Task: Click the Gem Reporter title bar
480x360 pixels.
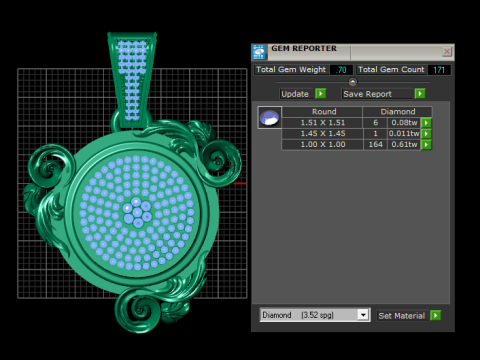Action: 353,52
